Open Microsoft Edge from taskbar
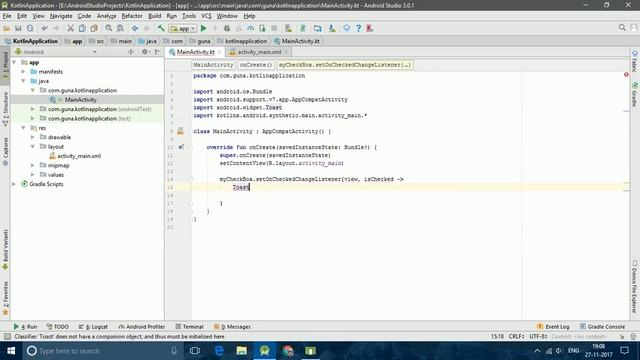 pyautogui.click(x=219, y=351)
